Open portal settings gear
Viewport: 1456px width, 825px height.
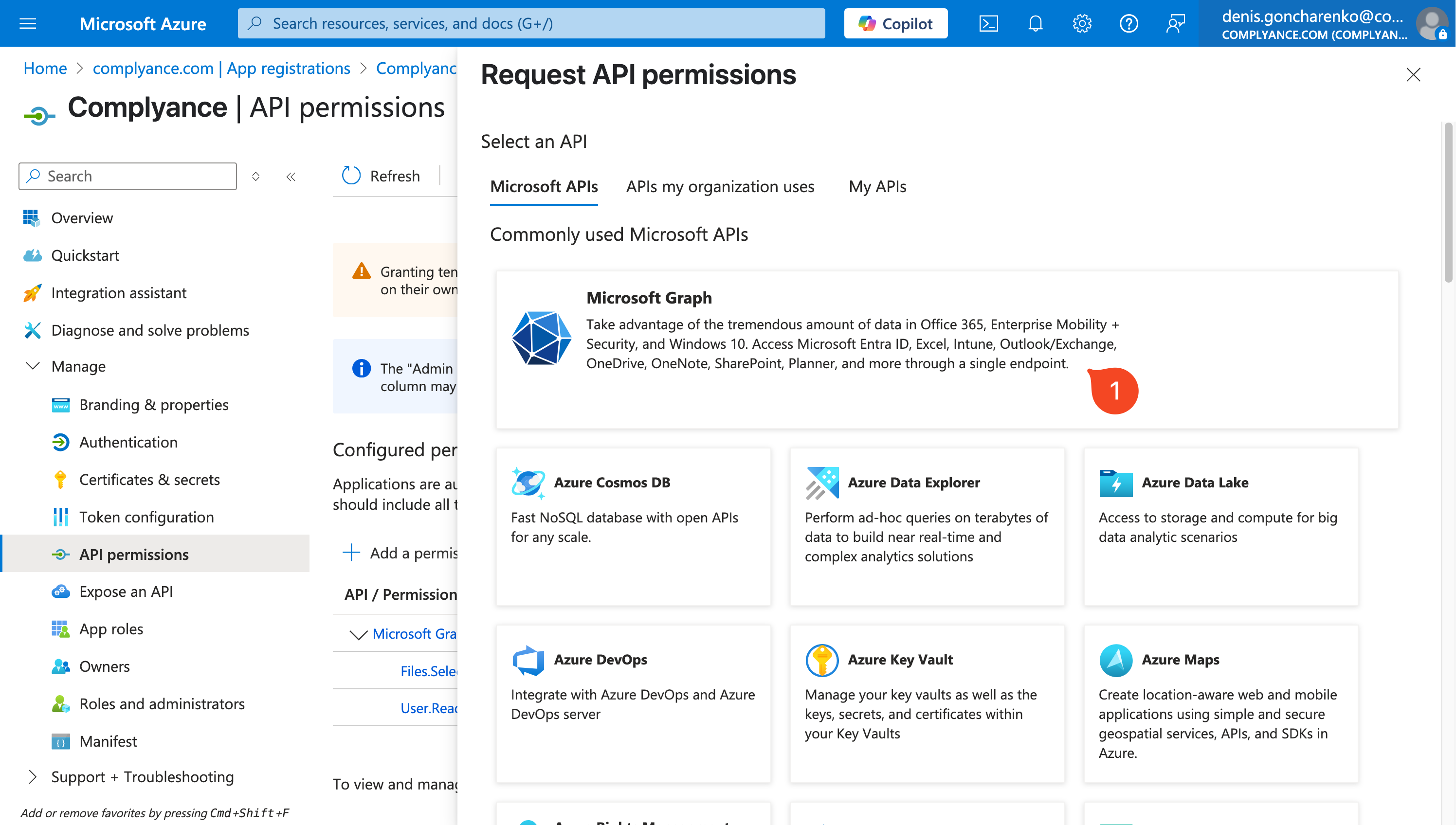[x=1082, y=23]
